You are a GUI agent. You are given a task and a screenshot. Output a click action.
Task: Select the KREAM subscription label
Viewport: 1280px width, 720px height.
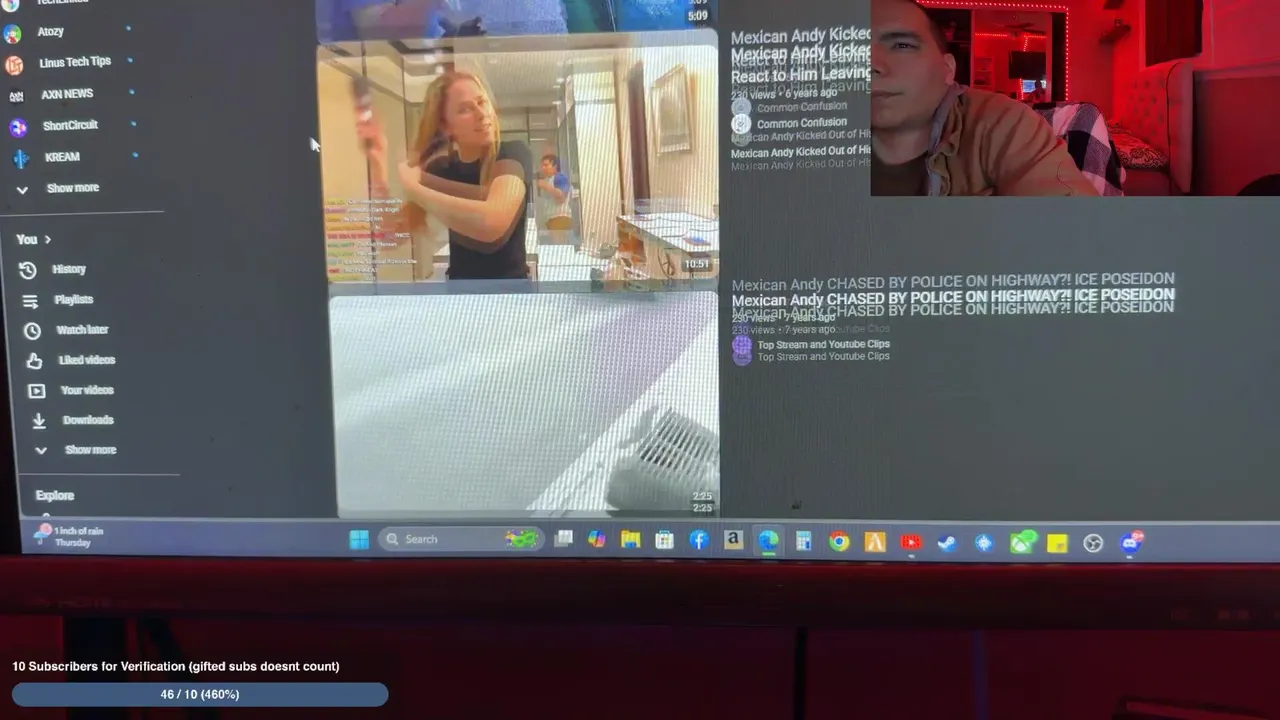point(62,157)
